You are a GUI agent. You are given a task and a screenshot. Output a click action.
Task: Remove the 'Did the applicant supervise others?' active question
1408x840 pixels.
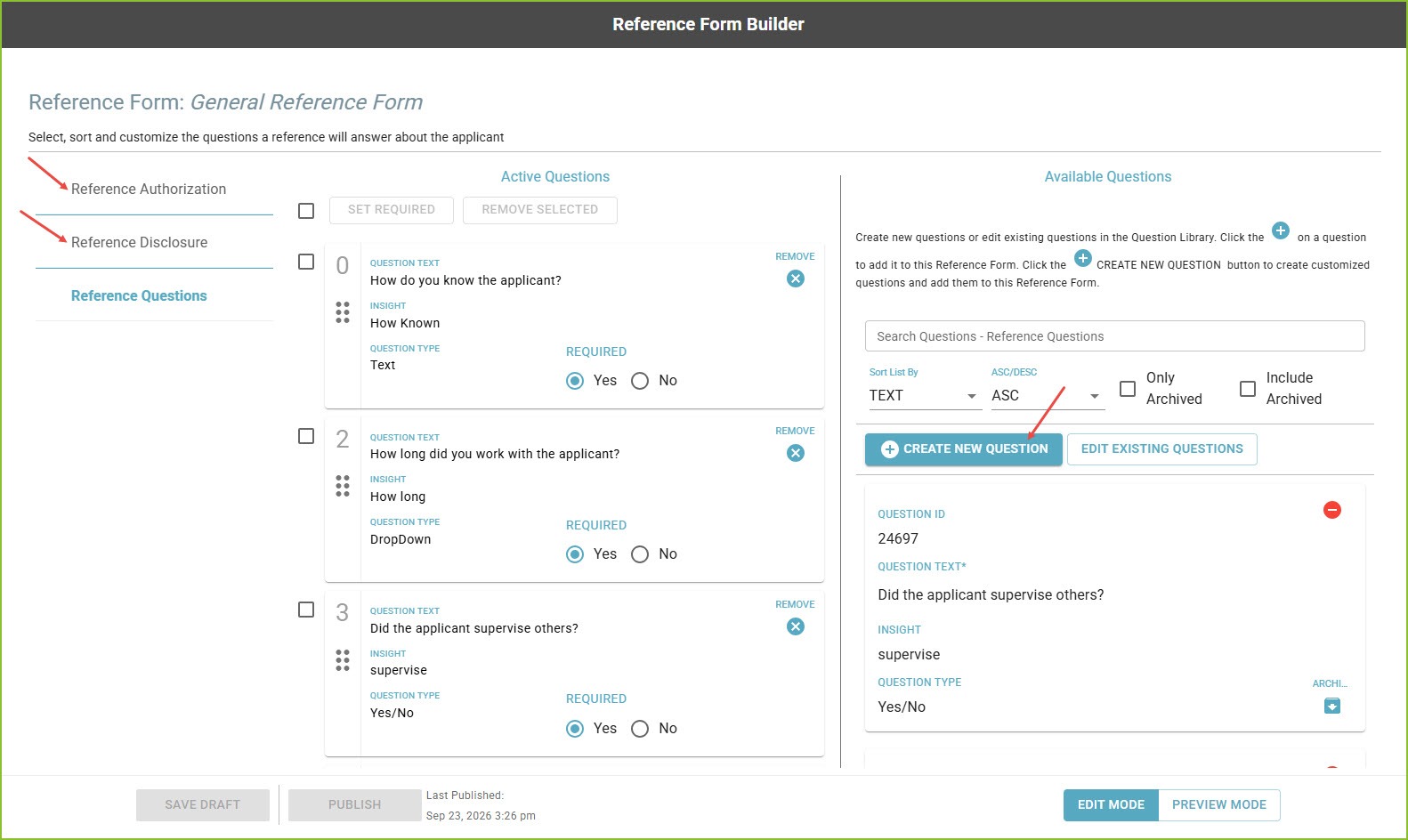click(x=796, y=626)
